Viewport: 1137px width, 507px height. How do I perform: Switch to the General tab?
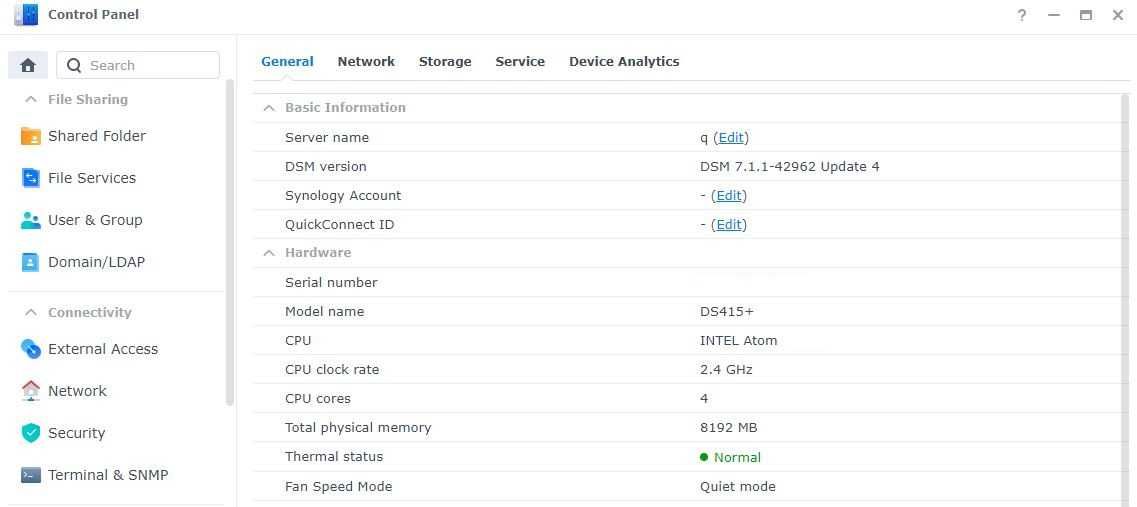[x=287, y=62]
